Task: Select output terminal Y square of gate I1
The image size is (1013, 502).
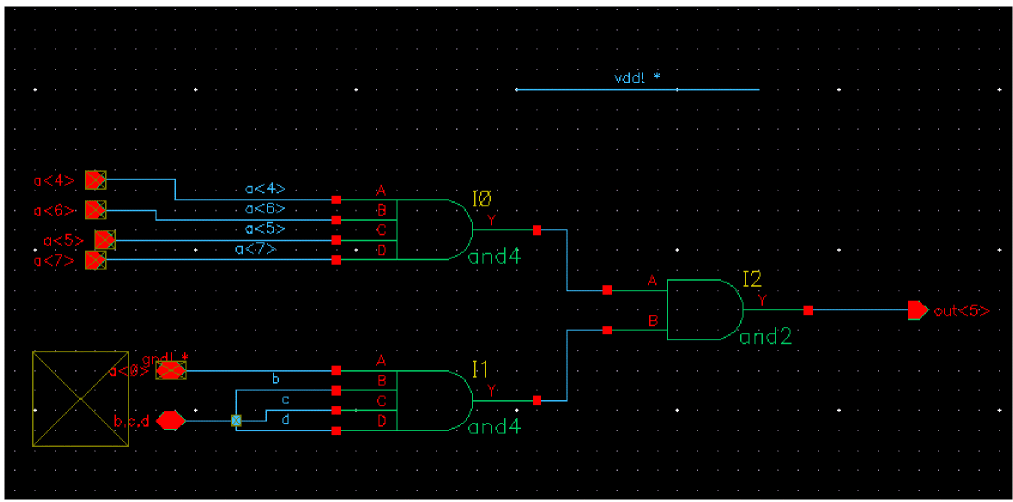Action: click(x=537, y=401)
